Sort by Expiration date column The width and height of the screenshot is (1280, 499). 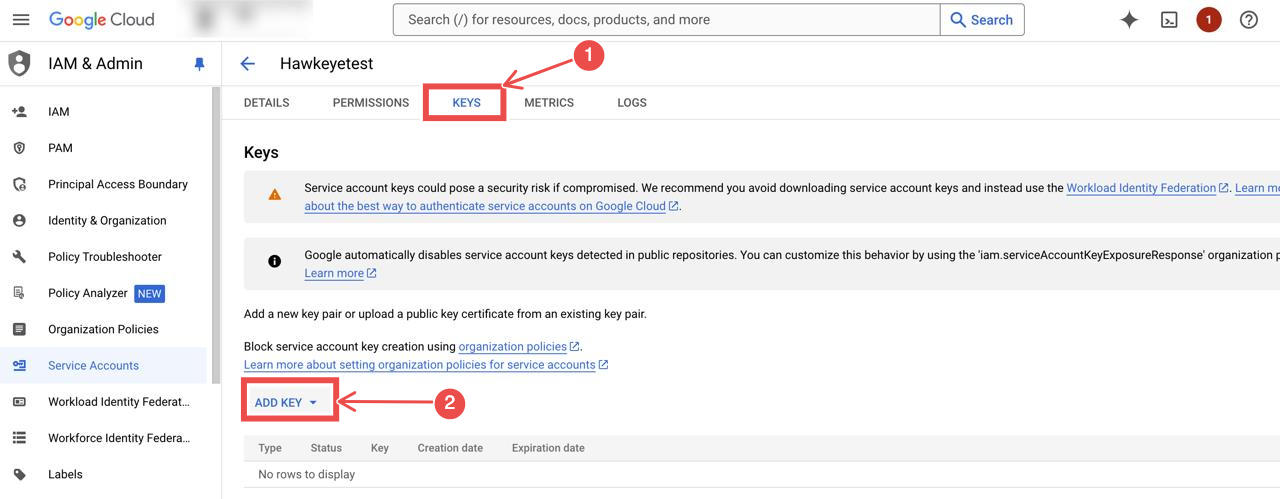tap(548, 448)
